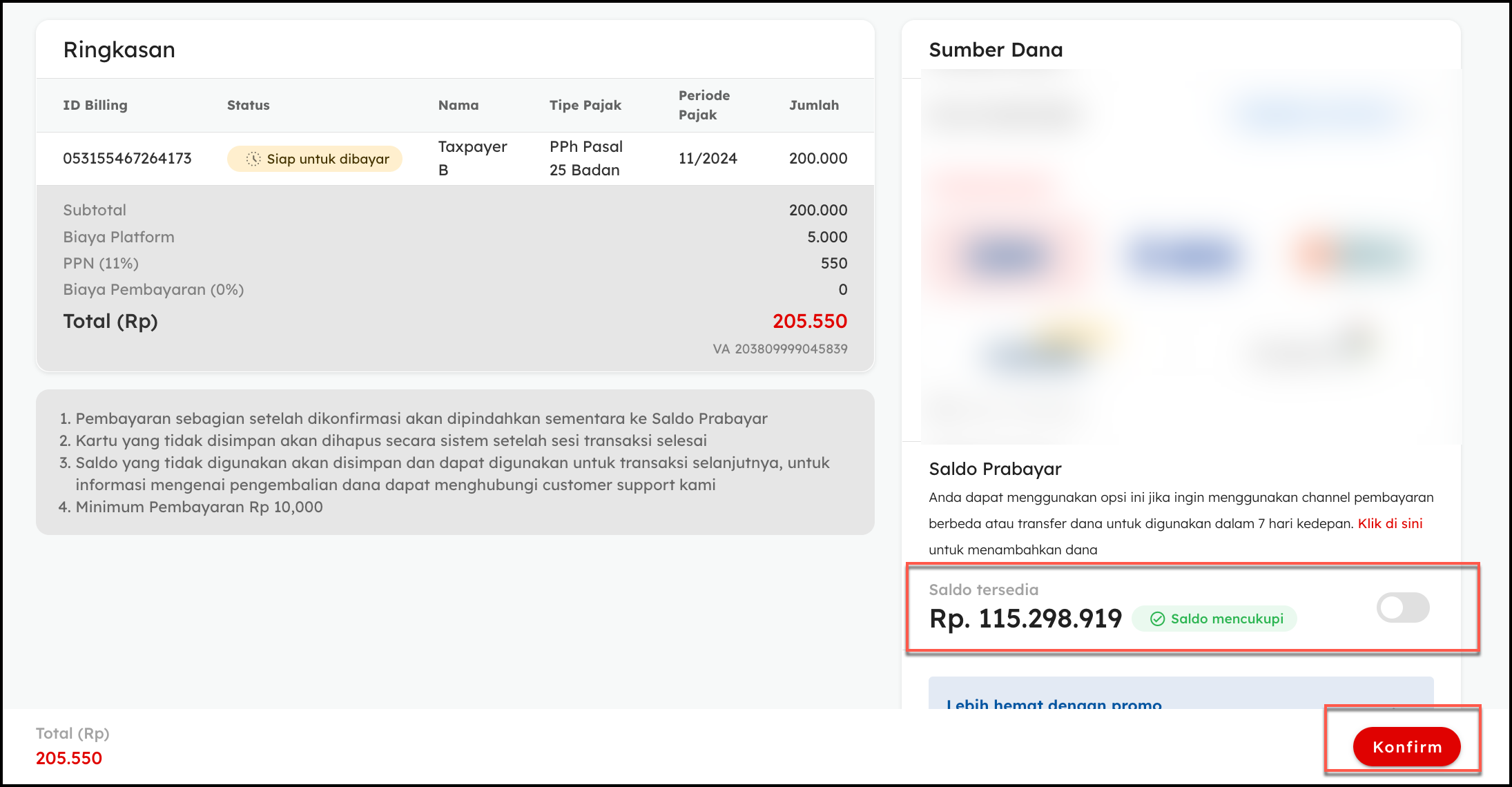
Task: Click the red total amount in Ringkasan
Action: coord(809,321)
